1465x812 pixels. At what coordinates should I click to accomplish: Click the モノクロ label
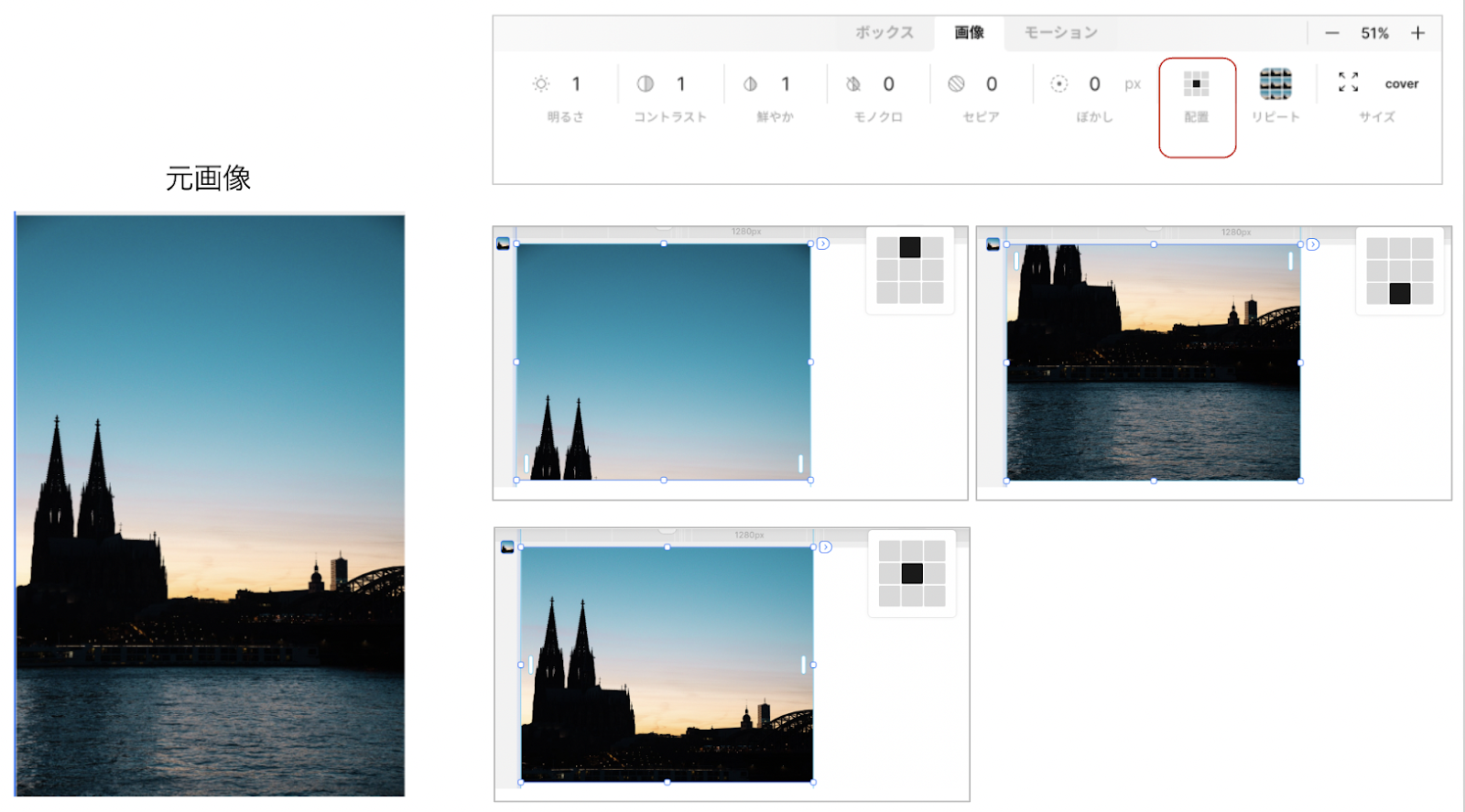pos(878,117)
